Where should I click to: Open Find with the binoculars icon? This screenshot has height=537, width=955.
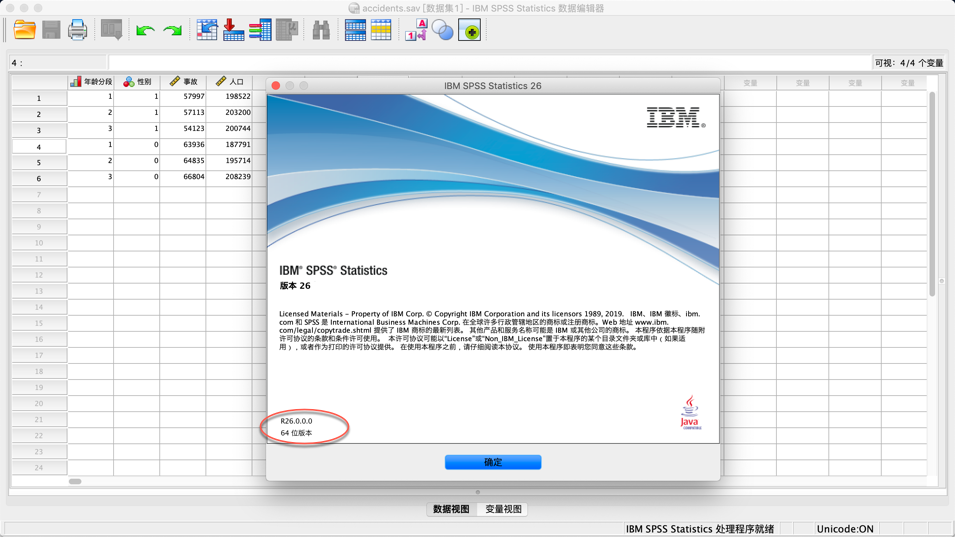pyautogui.click(x=321, y=30)
